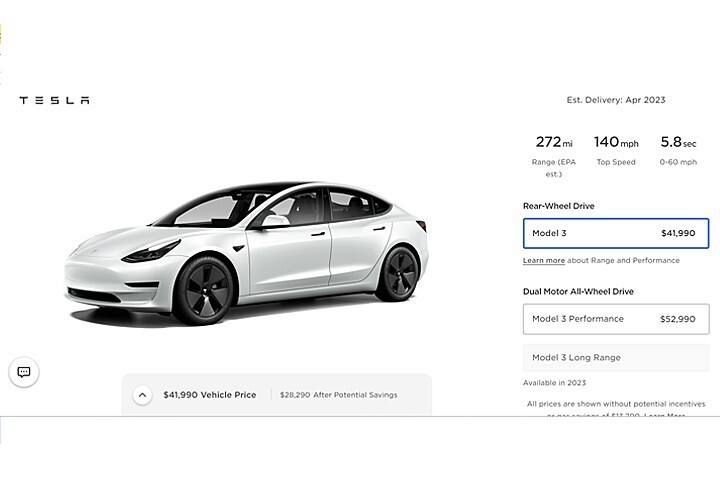Click the 140 mph top speed stat
Viewport: 720px width, 480px height.
click(615, 143)
